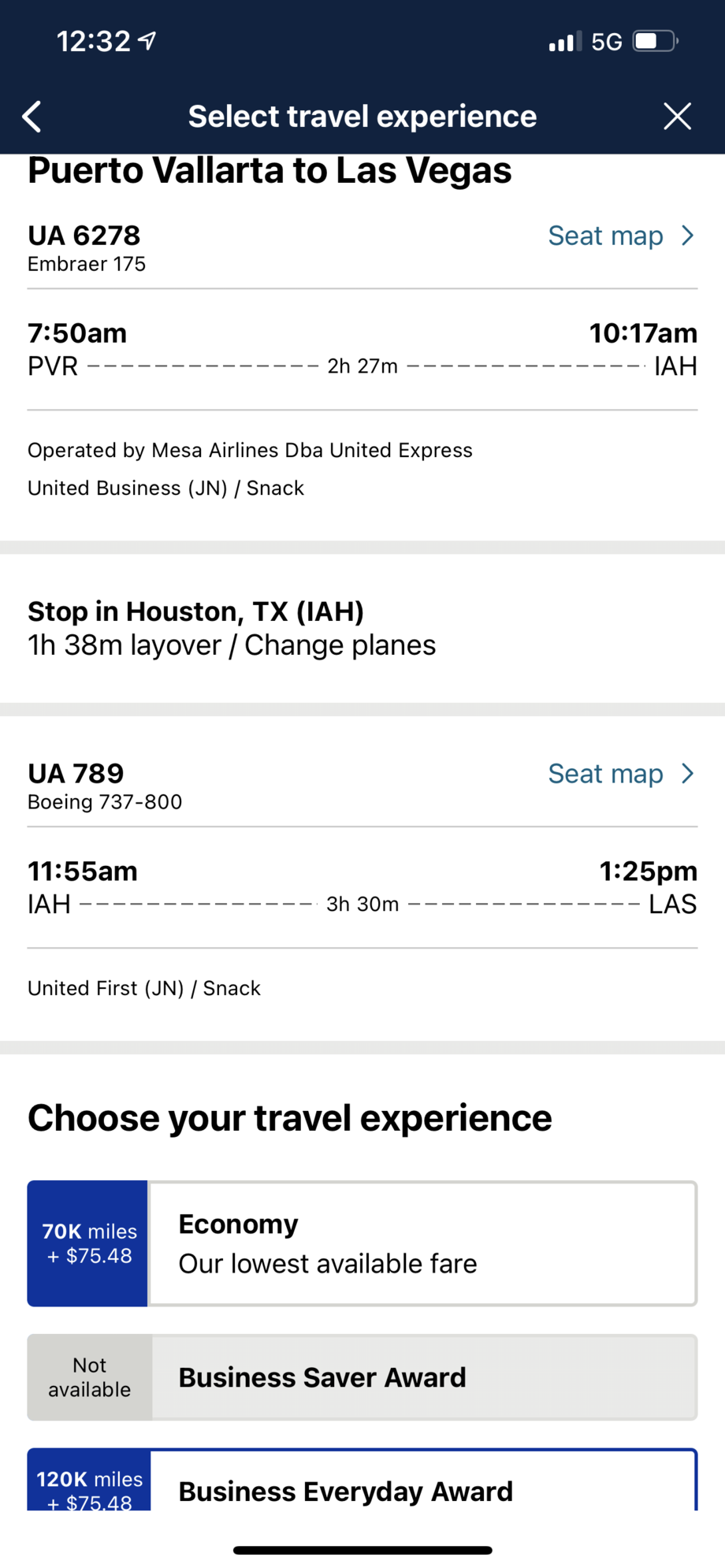Viewport: 725px width, 1568px height.
Task: Tap the 120K miles price badge
Action: coord(90,1488)
